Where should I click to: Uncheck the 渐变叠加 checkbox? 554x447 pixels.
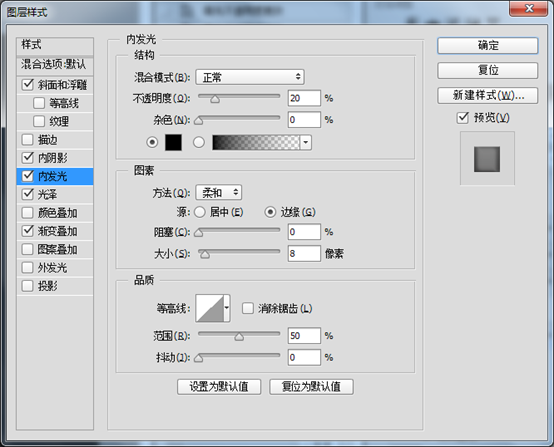[28, 231]
